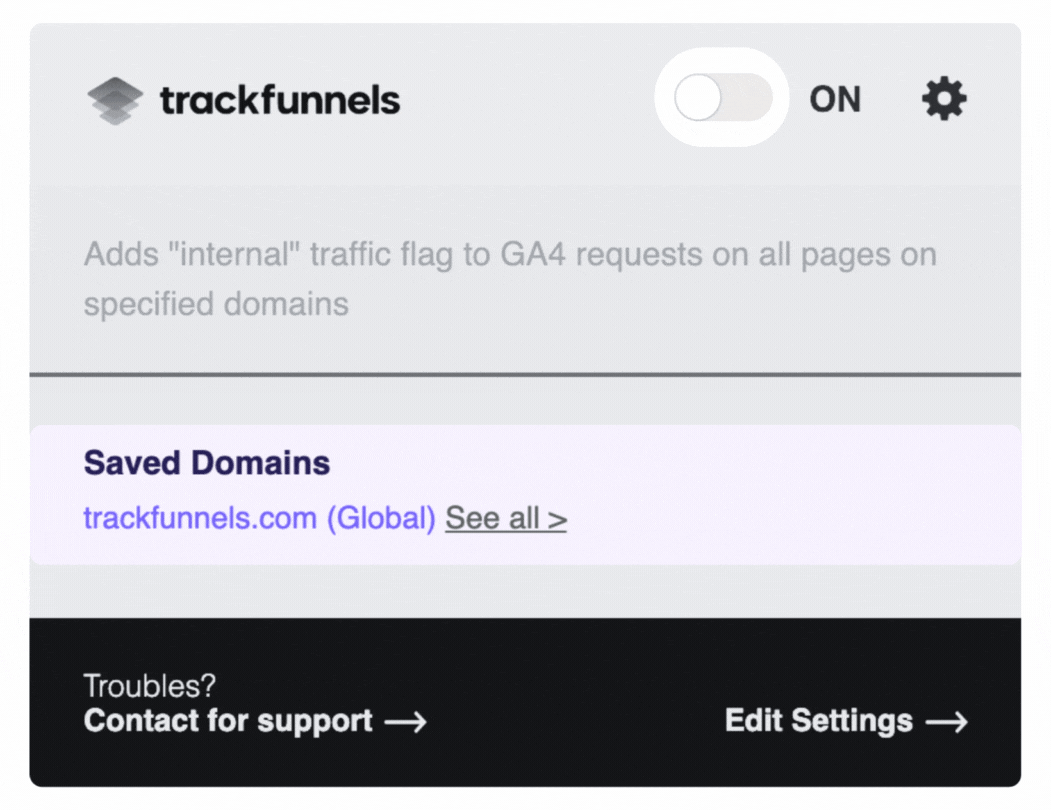Click the arrow beside Contact for support
The height and width of the screenshot is (810, 1051).
(x=405, y=722)
